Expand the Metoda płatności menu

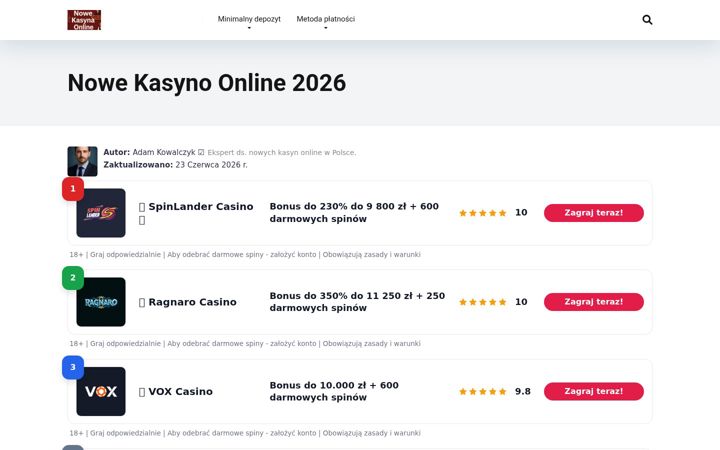(x=326, y=19)
